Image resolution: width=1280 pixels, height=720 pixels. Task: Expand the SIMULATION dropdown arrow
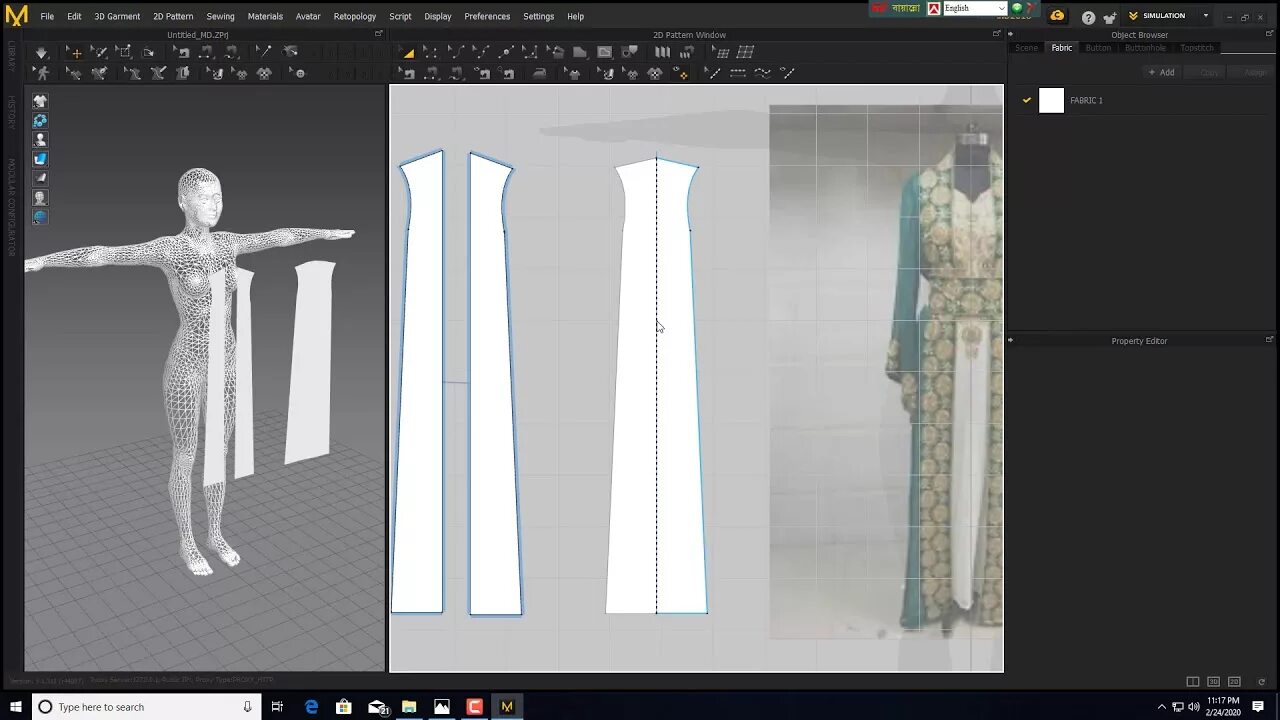click(x=1206, y=15)
